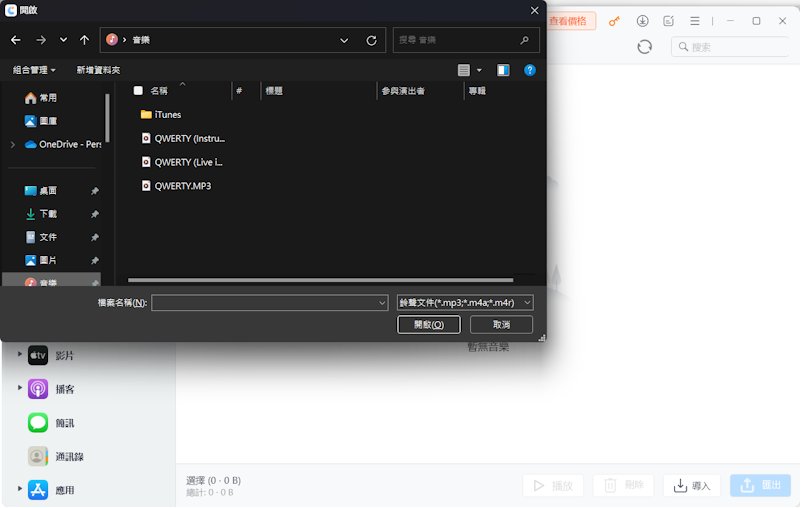Open the 應用 App Store sidebar item
Viewport: 801px width, 508px height.
coord(51,490)
